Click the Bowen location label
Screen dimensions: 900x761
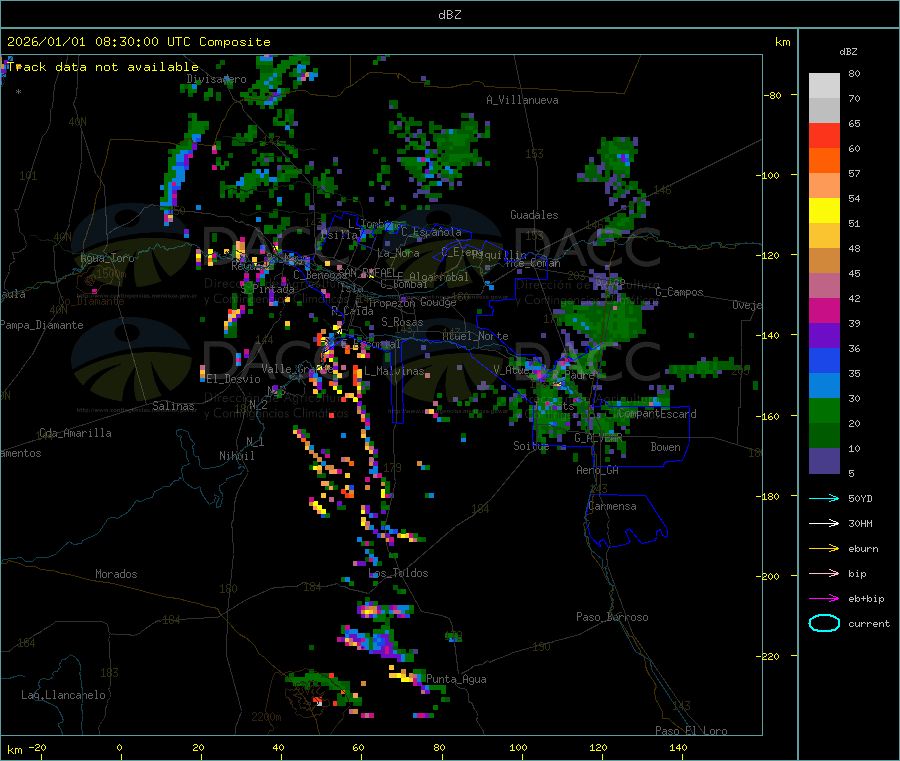point(665,447)
